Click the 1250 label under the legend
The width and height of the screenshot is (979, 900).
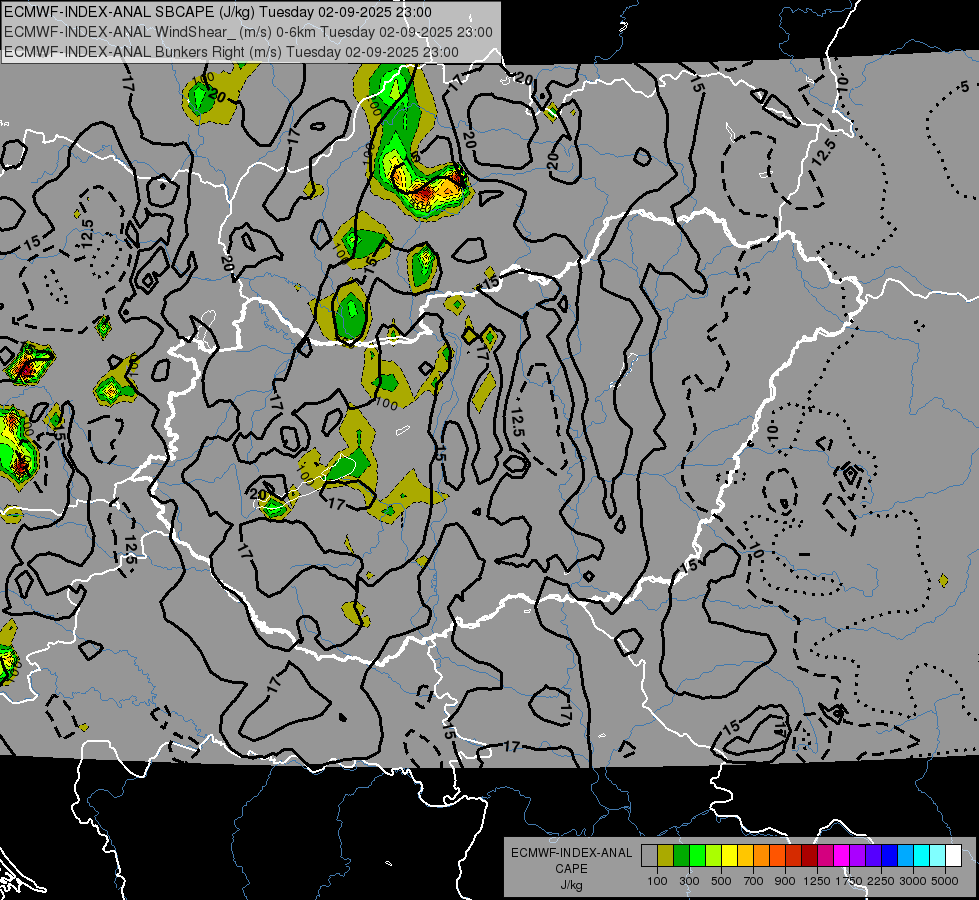[x=817, y=881]
